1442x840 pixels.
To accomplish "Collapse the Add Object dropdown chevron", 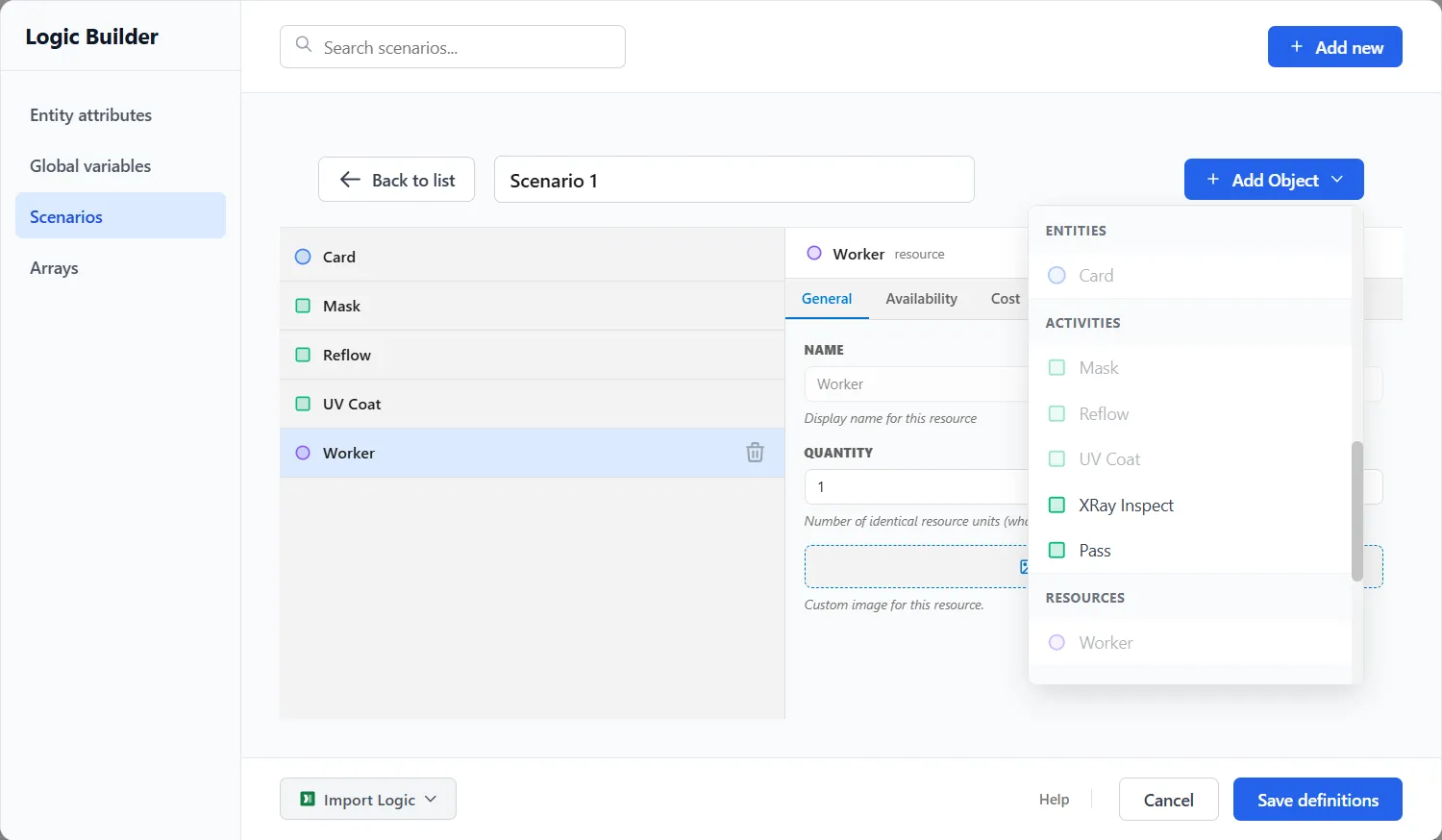I will coord(1337,180).
